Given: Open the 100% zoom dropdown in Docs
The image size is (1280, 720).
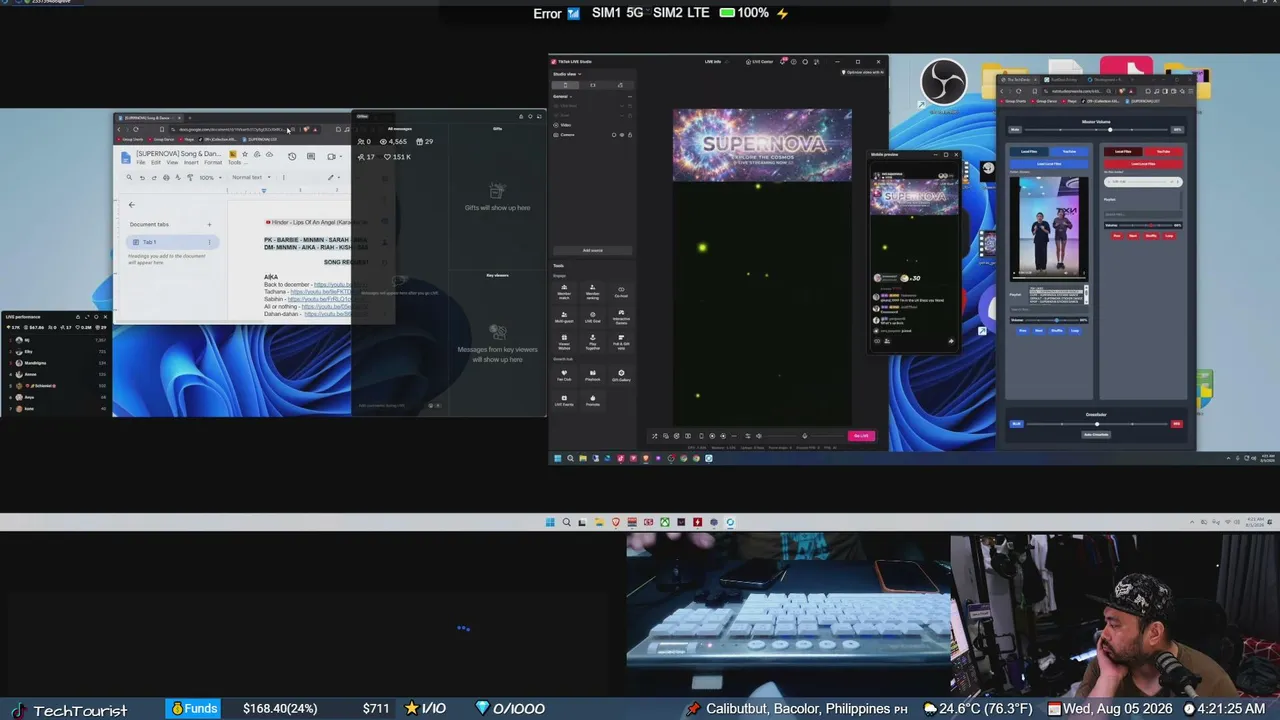Looking at the screenshot, I should (x=209, y=177).
